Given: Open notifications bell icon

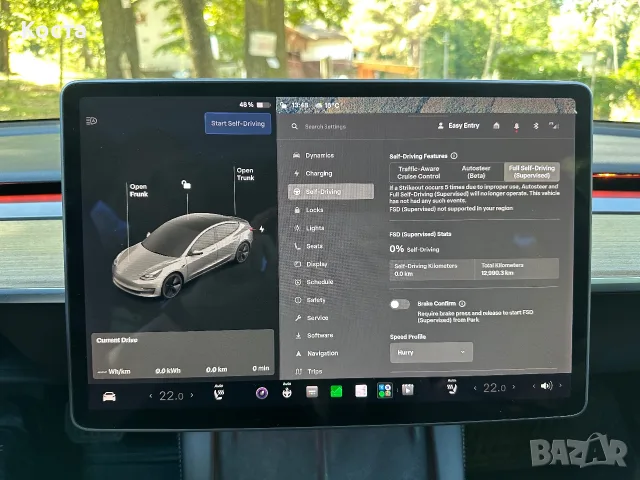Looking at the screenshot, I should pos(516,127).
